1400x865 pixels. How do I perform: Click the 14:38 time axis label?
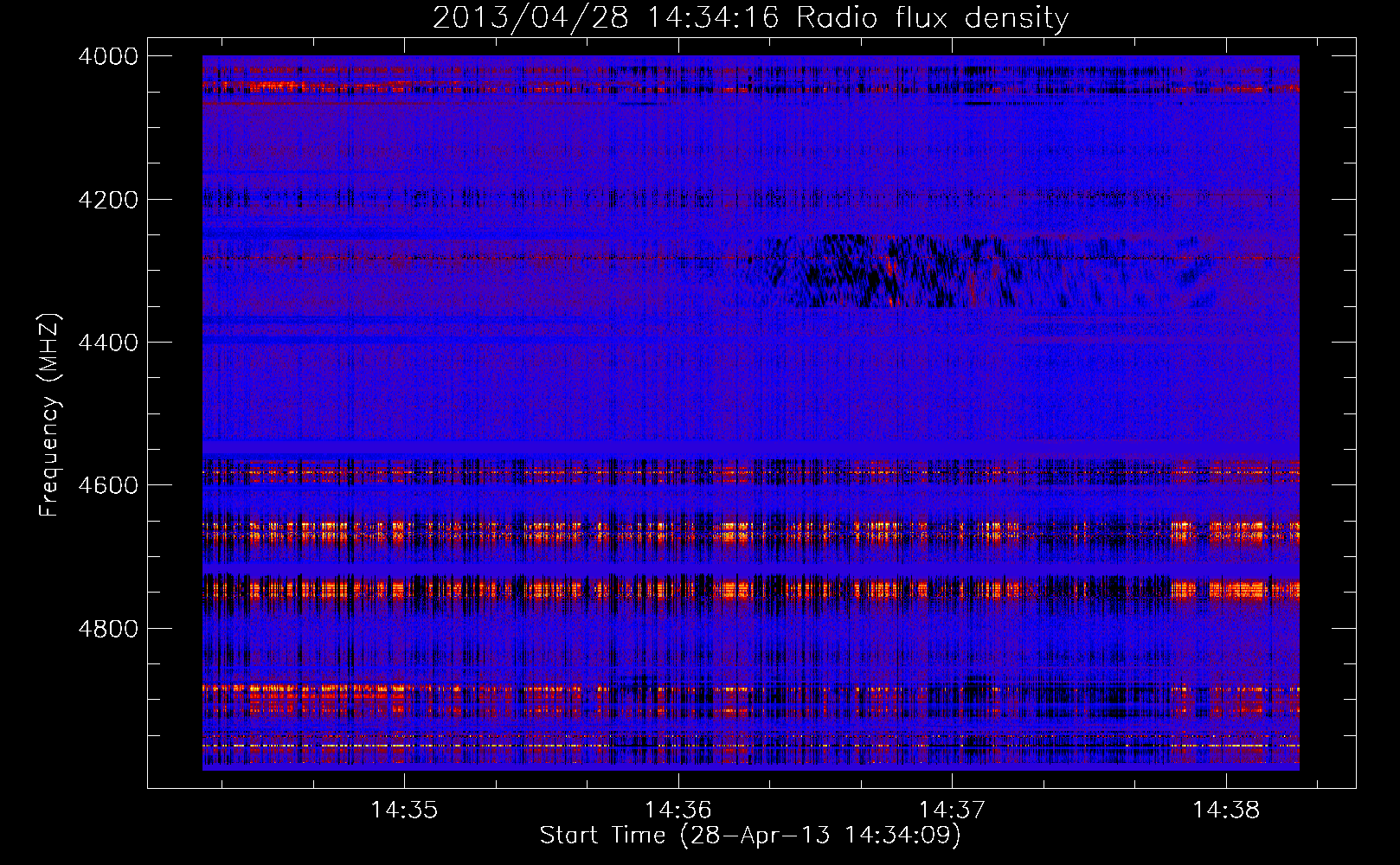coord(1226,810)
